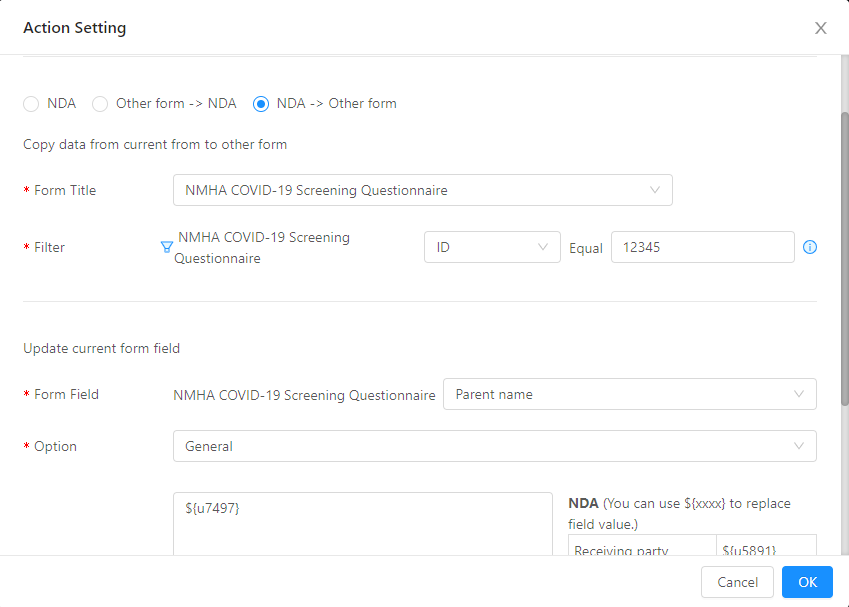
Task: Click the 'Action Setting' dialog title
Action: [75, 28]
